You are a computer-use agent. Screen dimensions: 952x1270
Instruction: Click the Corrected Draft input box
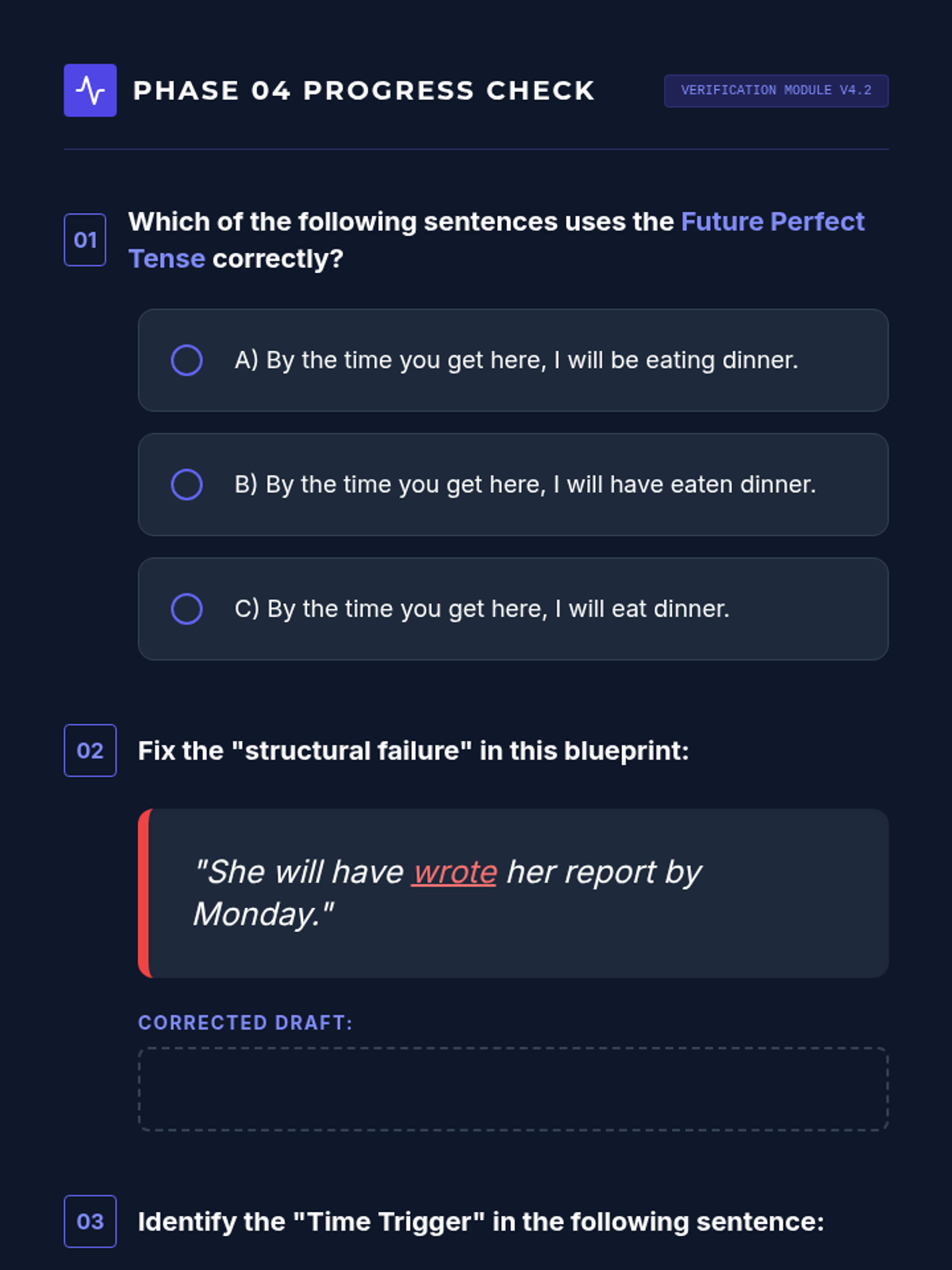(512, 1089)
